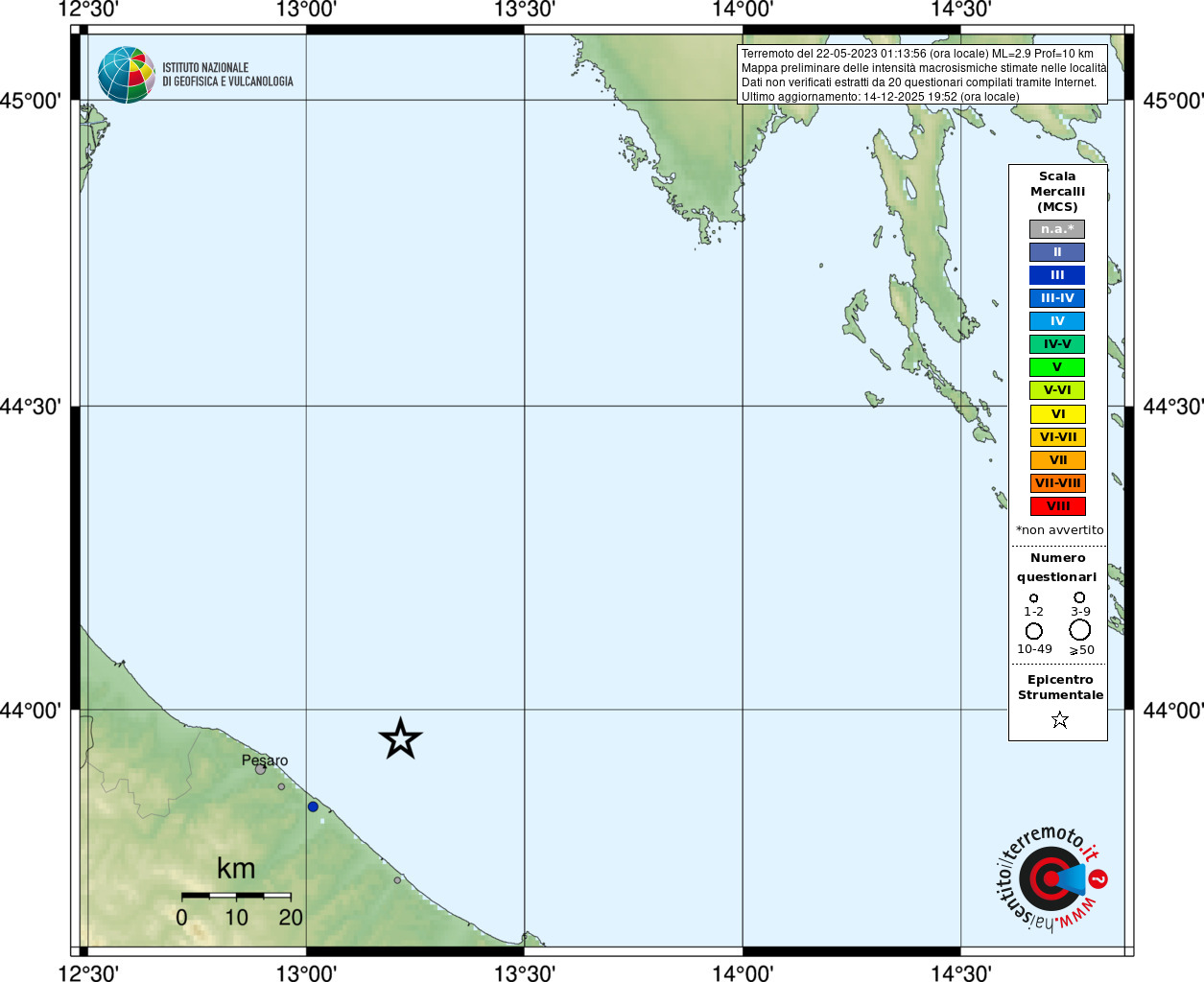Select the green V intensity swatch
The image size is (1204, 982).
pyautogui.click(x=1057, y=367)
